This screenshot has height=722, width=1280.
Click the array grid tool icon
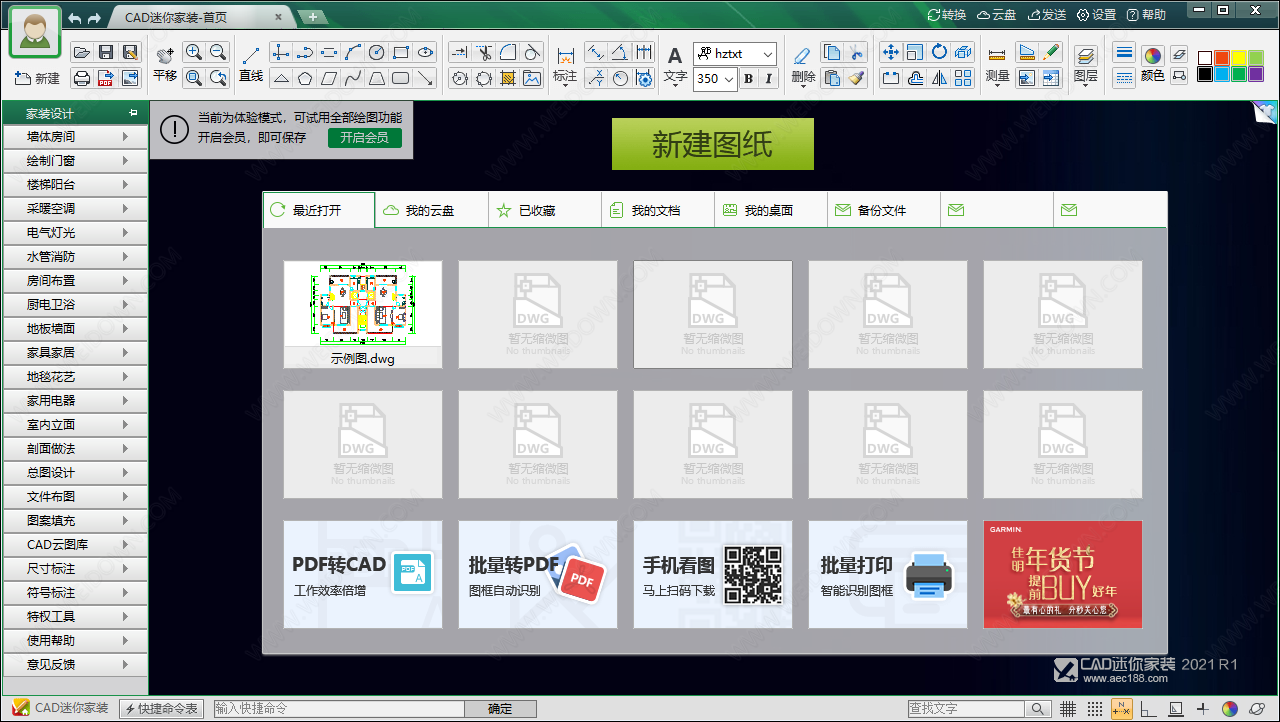pyautogui.click(x=963, y=78)
